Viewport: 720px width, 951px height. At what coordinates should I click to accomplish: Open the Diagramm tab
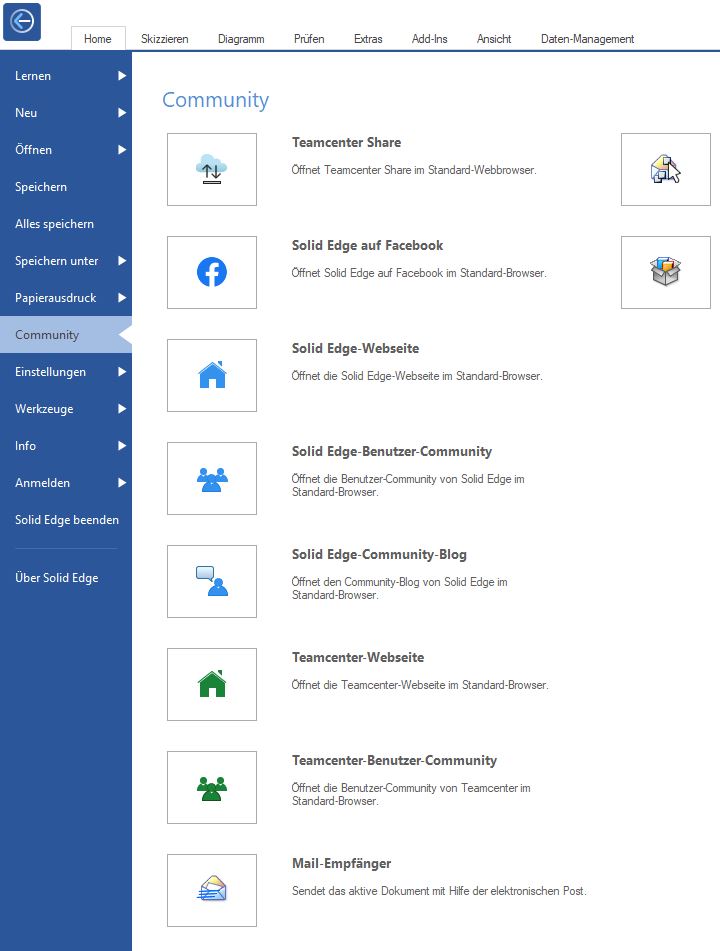tap(241, 39)
